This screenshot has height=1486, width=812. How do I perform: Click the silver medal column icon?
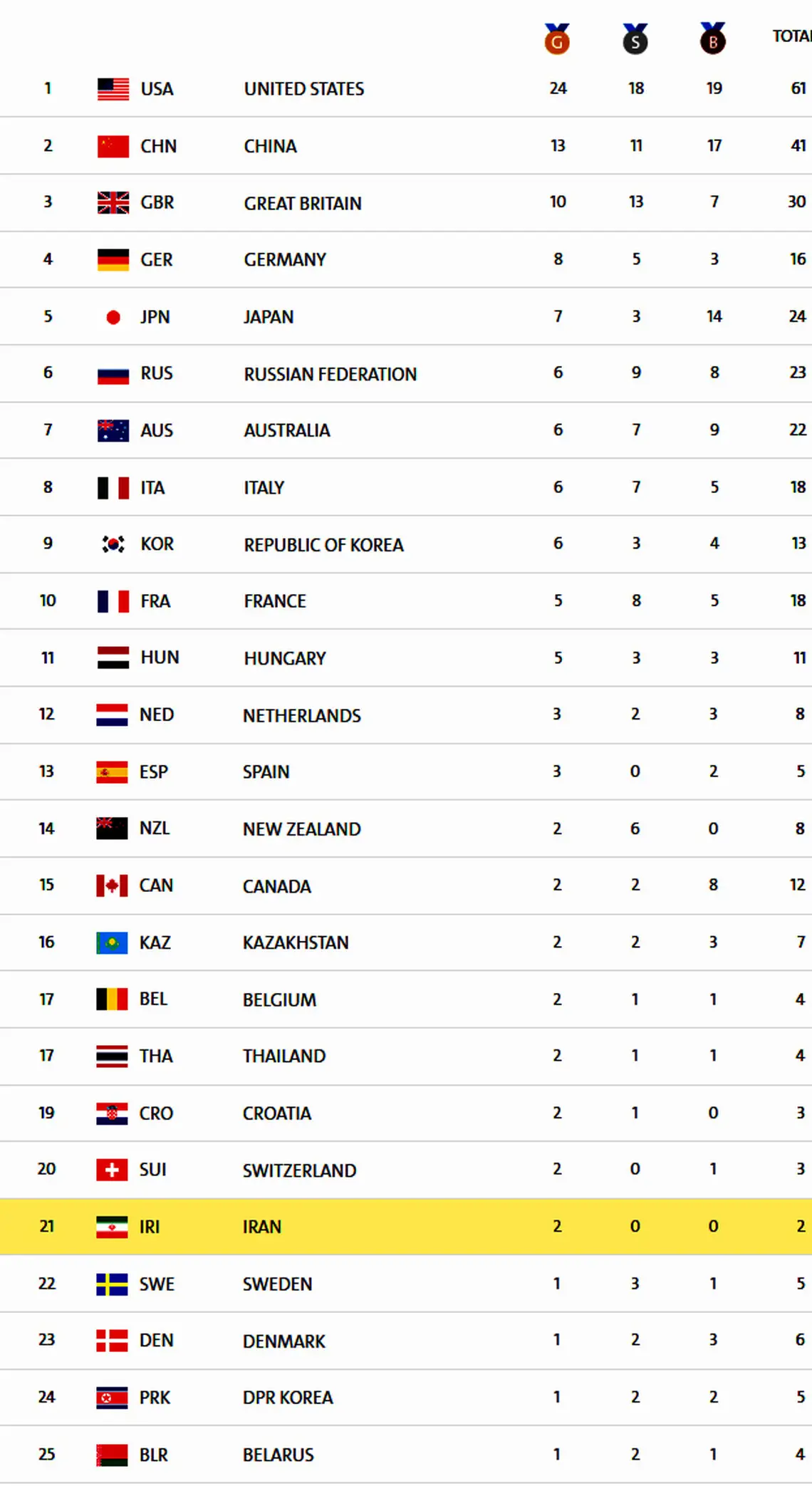pyautogui.click(x=635, y=38)
